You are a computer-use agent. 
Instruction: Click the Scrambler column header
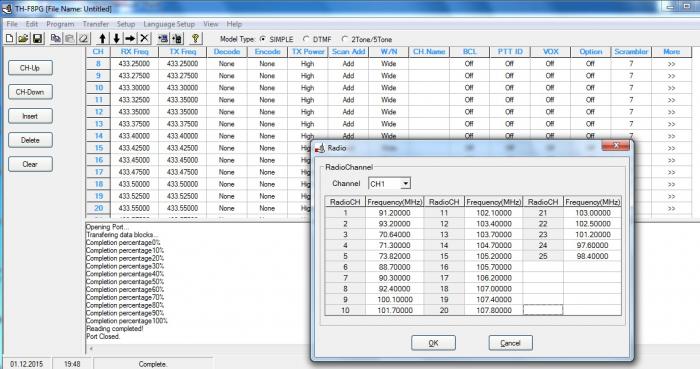631,52
